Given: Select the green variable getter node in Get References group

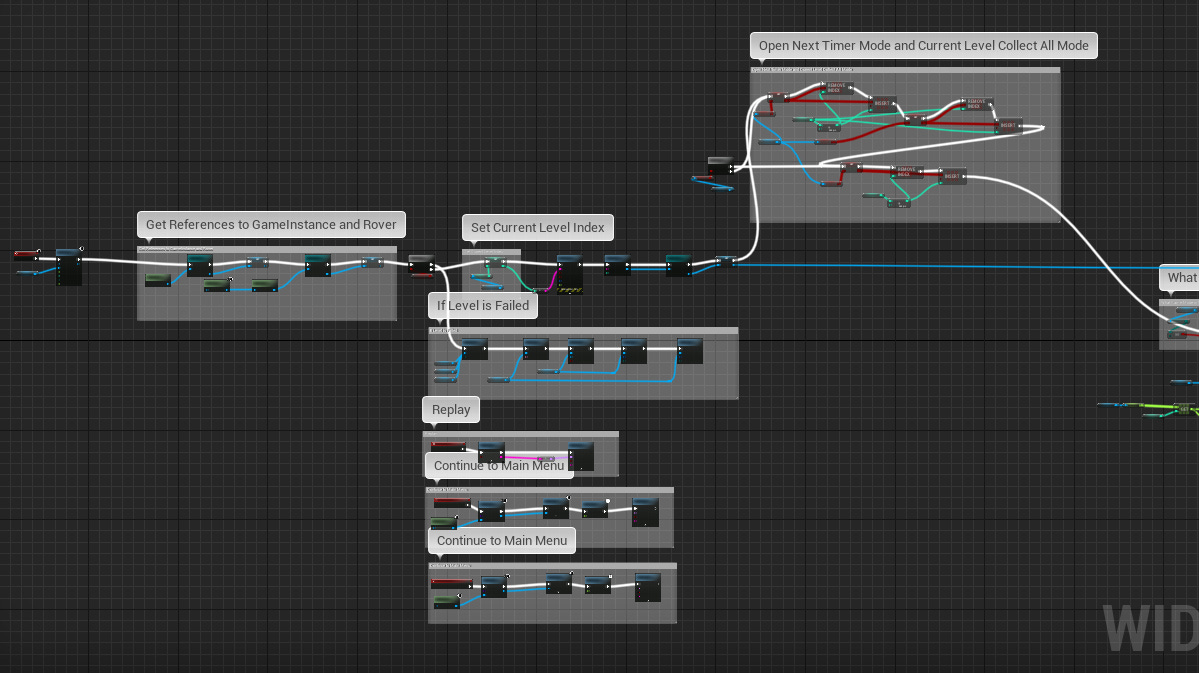Looking at the screenshot, I should (158, 280).
